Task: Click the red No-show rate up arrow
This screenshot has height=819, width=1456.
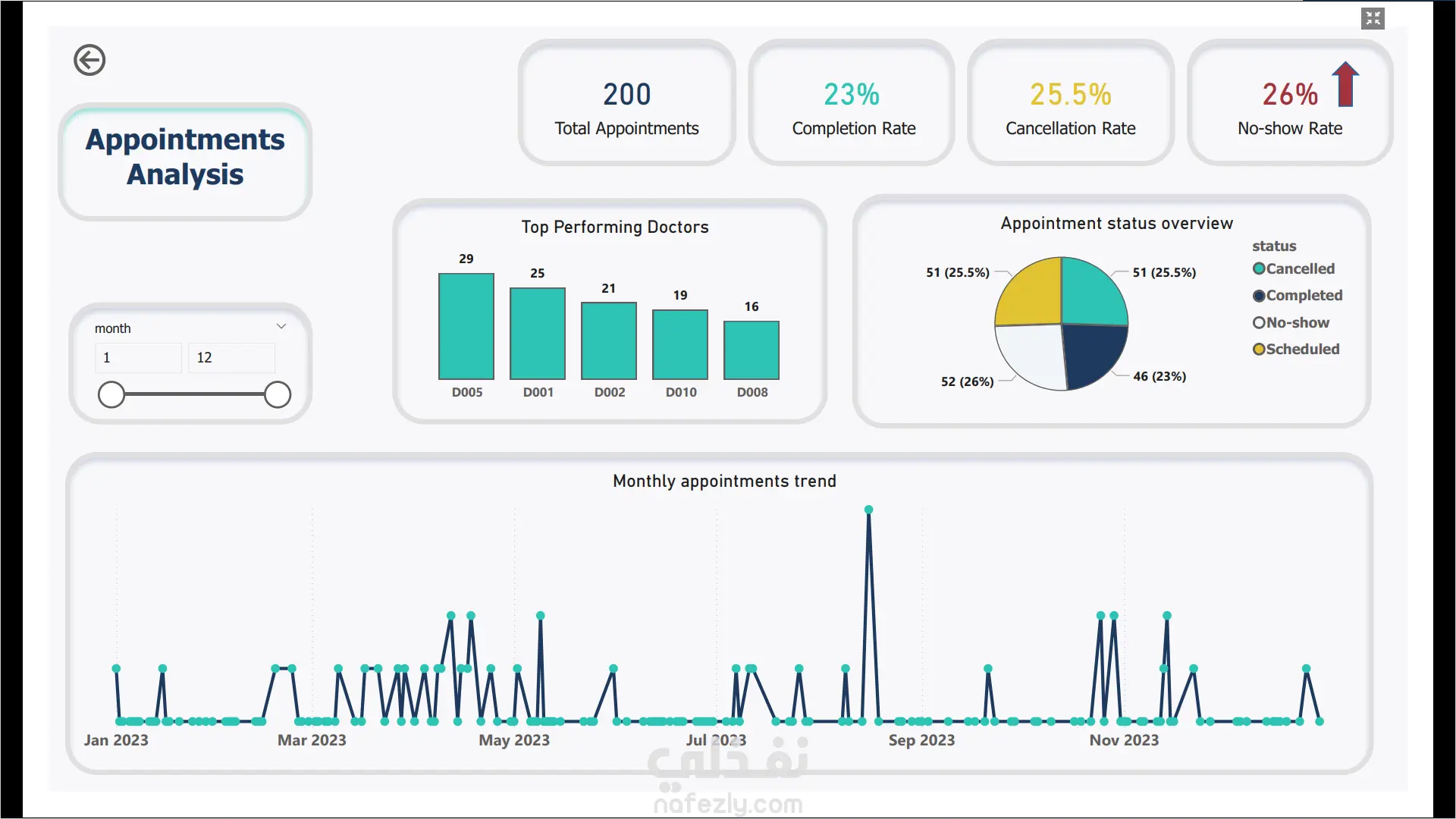Action: point(1346,83)
